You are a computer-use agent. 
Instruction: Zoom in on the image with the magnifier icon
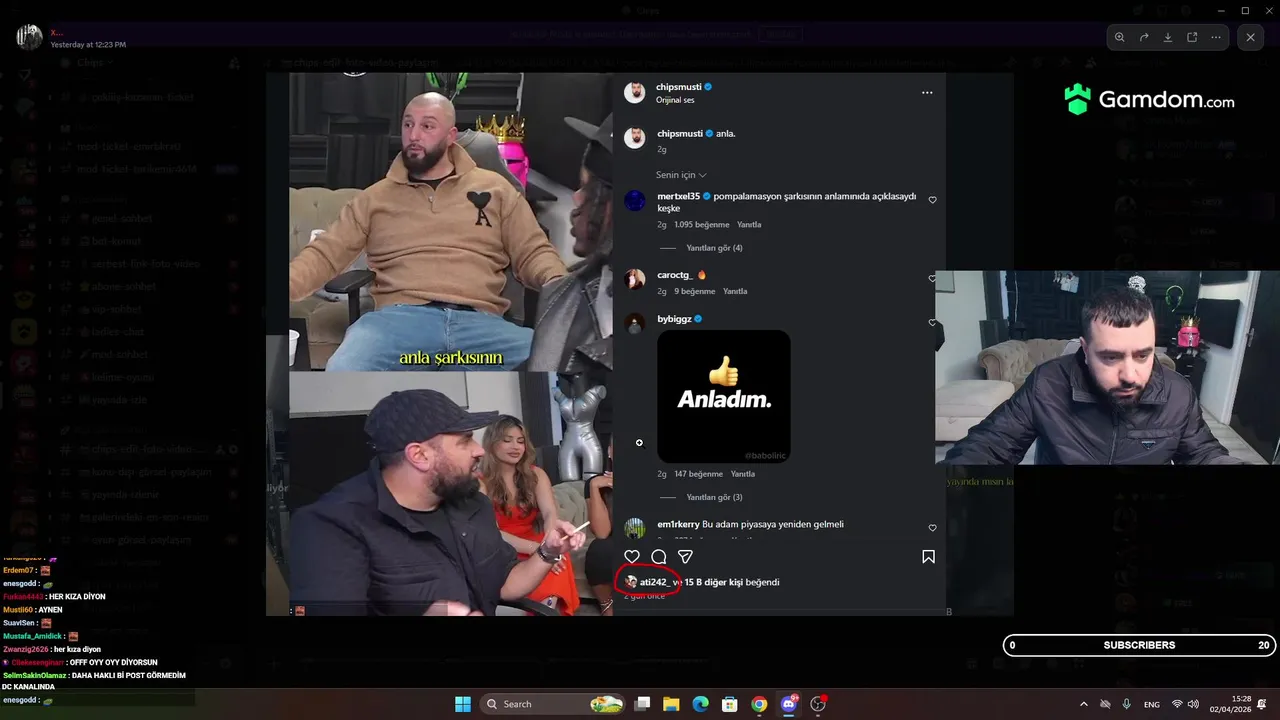tap(1120, 37)
